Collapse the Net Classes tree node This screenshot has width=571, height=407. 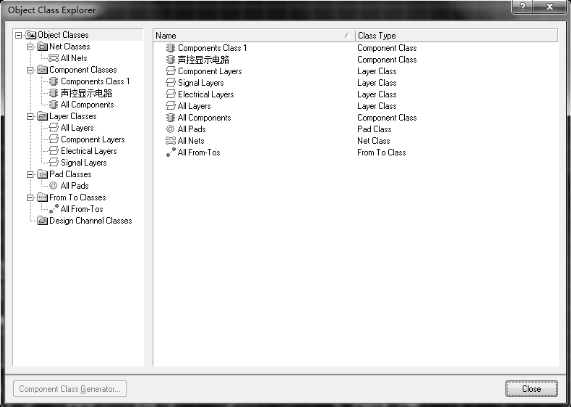click(x=31, y=47)
